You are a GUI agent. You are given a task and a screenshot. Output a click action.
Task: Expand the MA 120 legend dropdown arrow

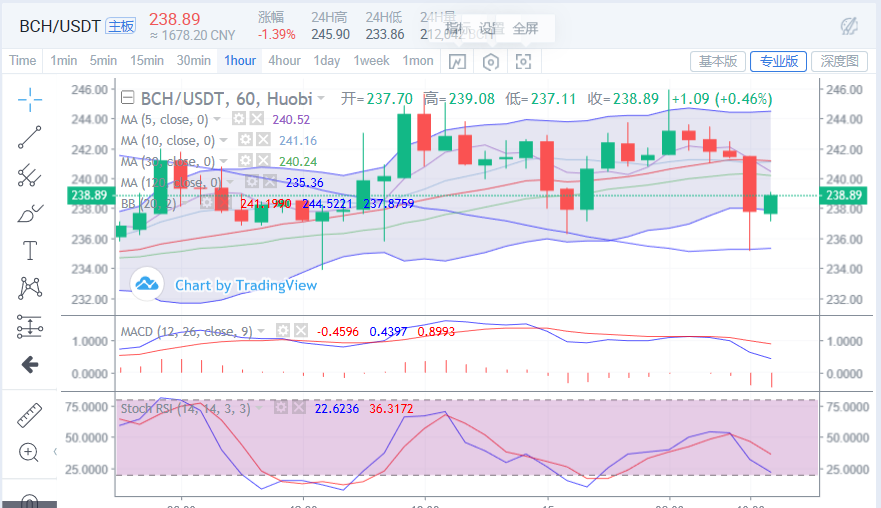230,182
